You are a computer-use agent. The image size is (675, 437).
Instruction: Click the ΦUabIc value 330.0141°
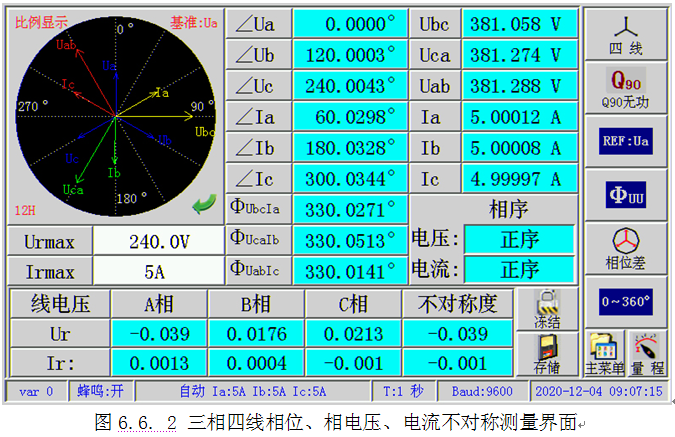click(350, 272)
